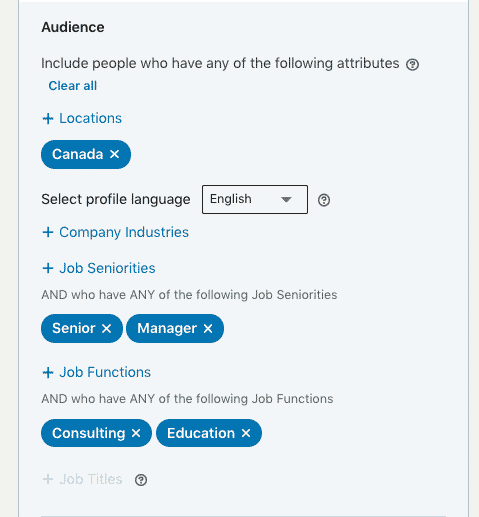The width and height of the screenshot is (479, 517).
Task: Add Job Titles targeting
Action: pyautogui.click(x=82, y=479)
